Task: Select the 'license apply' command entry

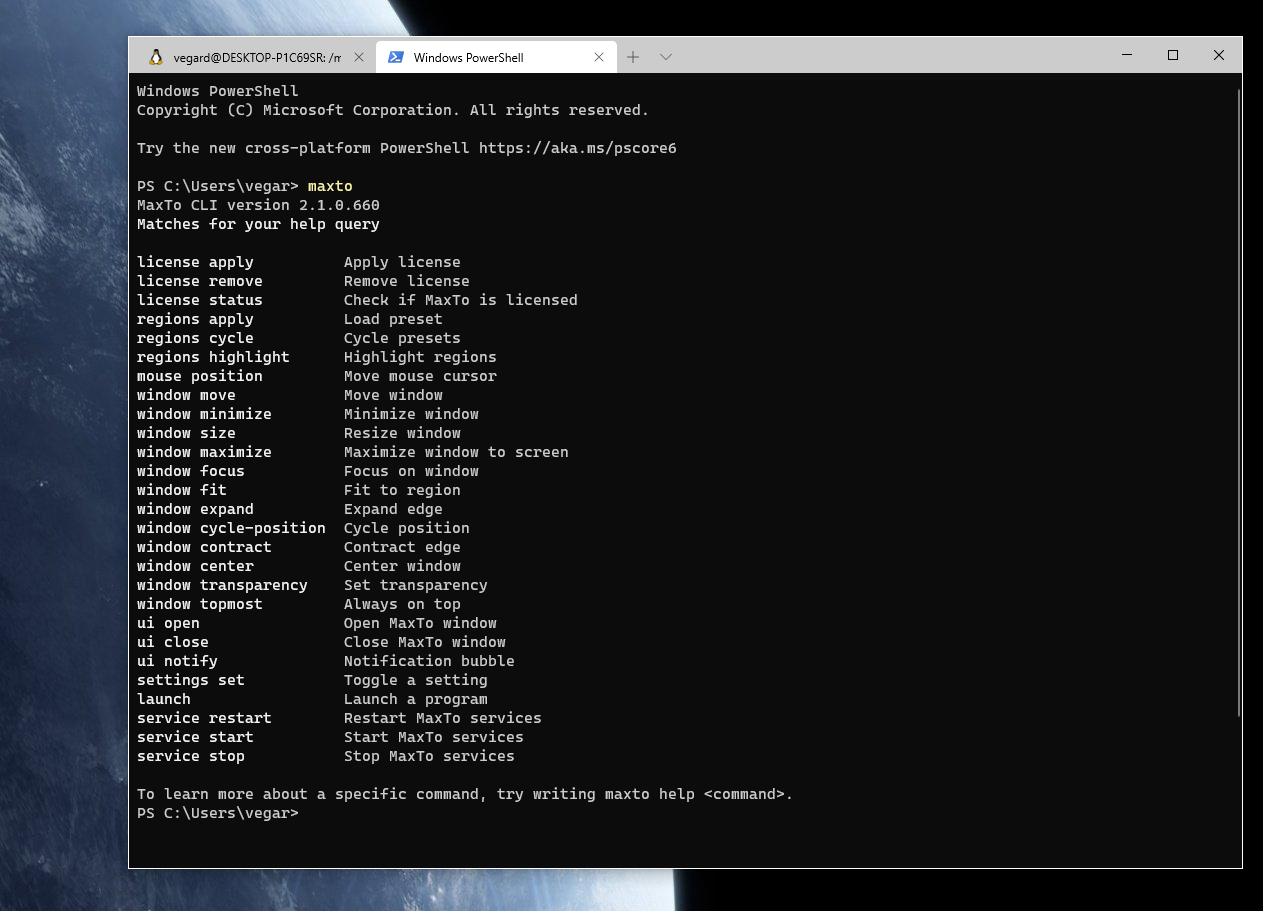Action: pyautogui.click(x=195, y=261)
